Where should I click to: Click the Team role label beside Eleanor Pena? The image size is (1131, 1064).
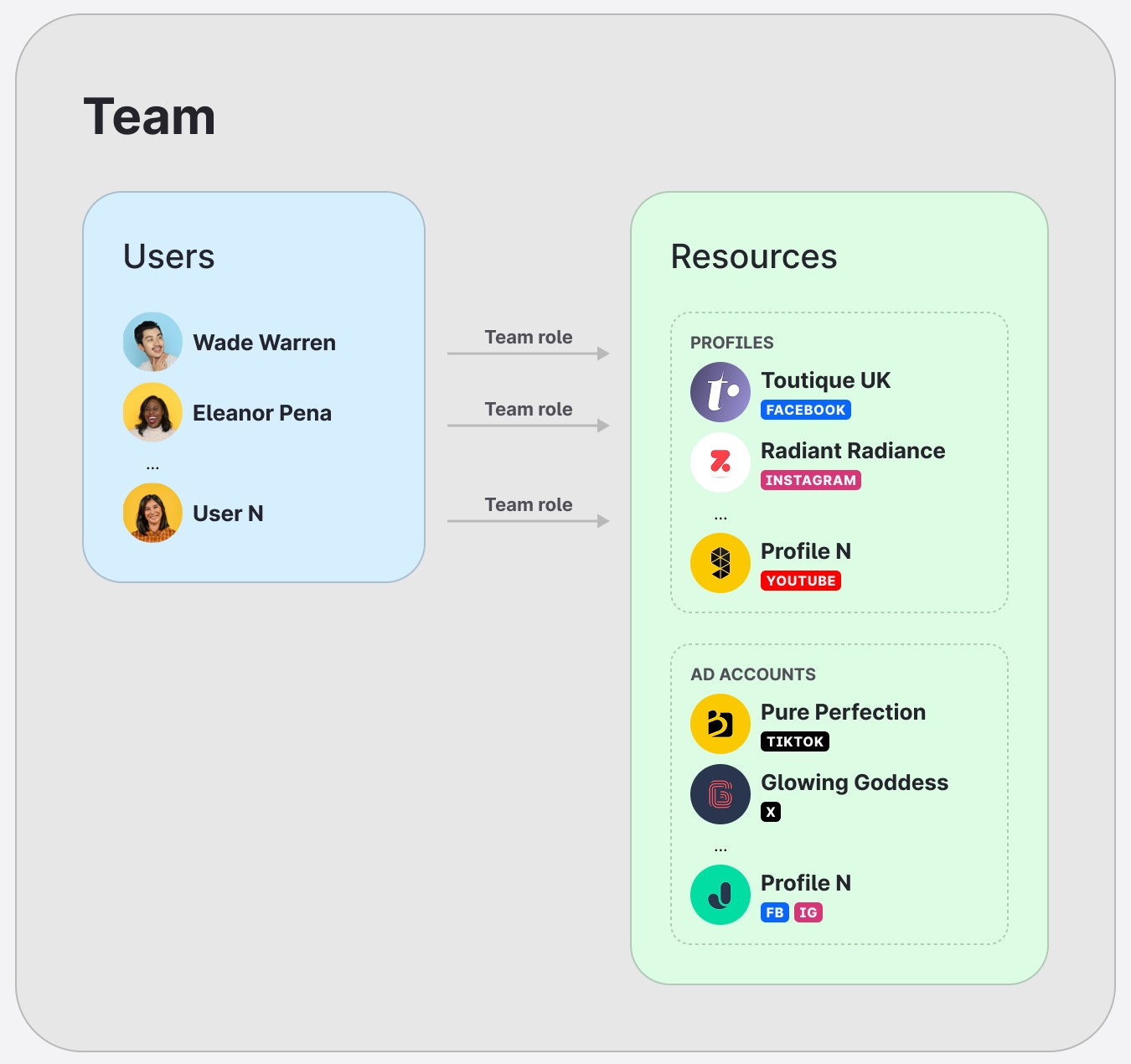pos(529,409)
